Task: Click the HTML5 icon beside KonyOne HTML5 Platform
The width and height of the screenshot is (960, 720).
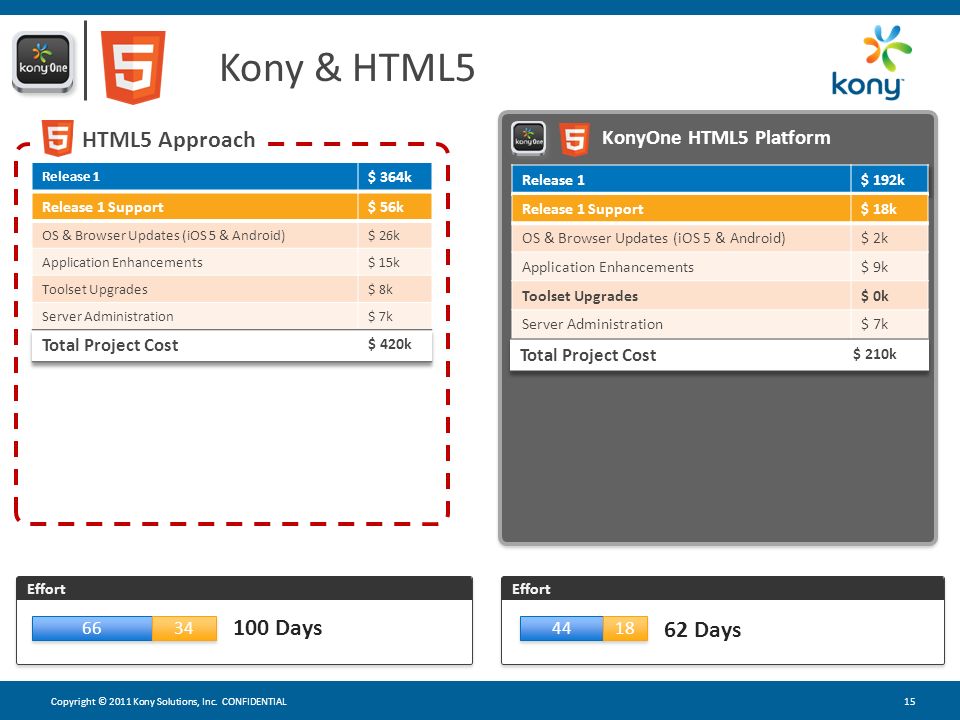Action: click(x=574, y=139)
